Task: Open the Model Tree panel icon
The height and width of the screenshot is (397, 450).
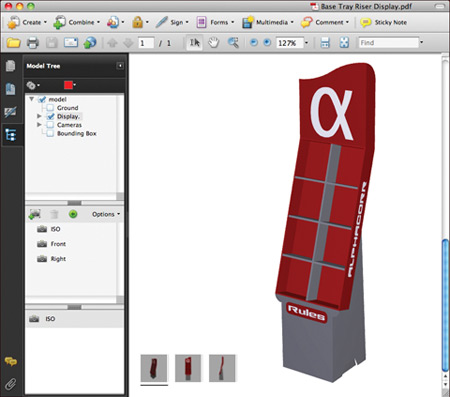Action: [11, 135]
